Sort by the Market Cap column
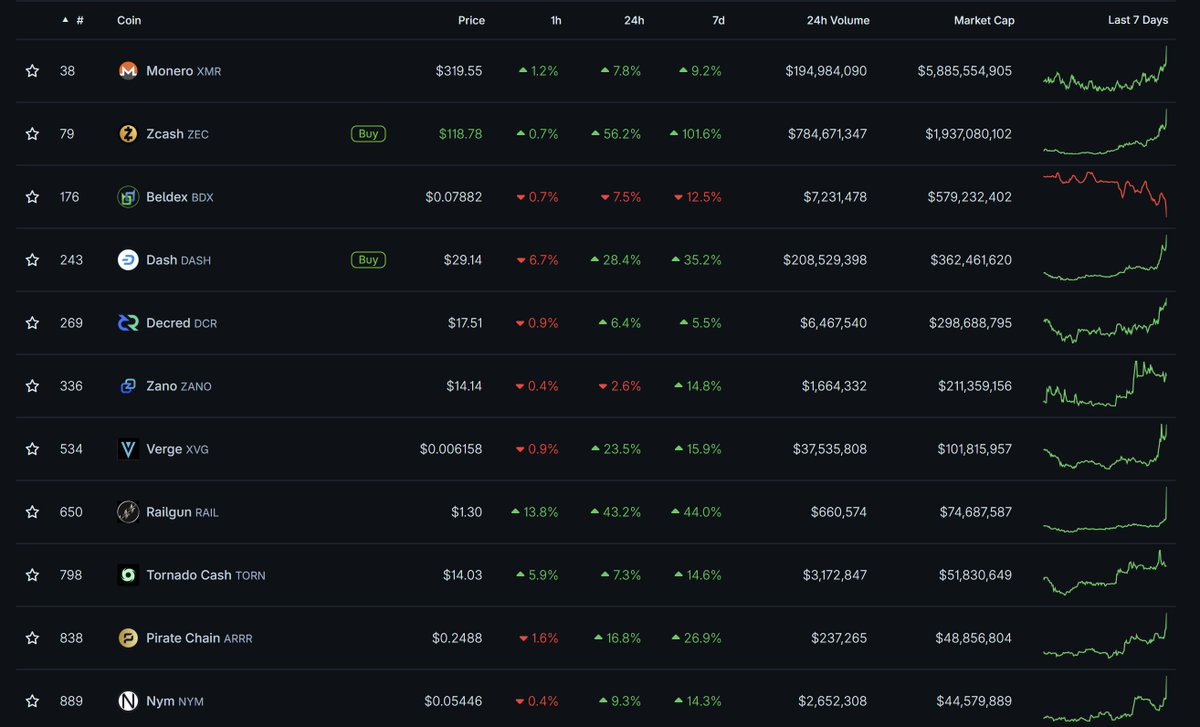Image resolution: width=1200 pixels, height=727 pixels. tap(984, 20)
